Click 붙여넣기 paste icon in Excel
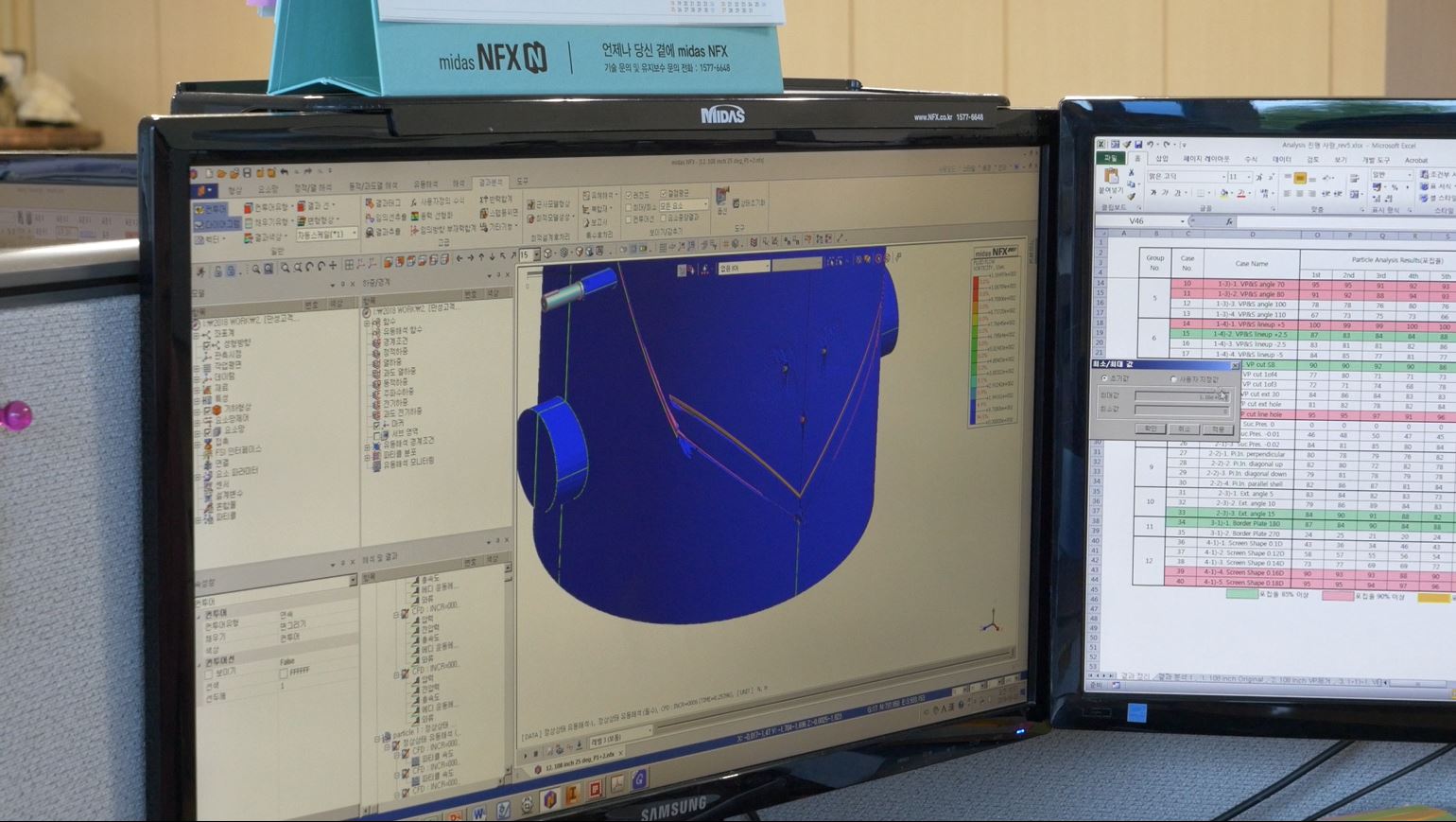This screenshot has height=822, width=1456. 1111,176
